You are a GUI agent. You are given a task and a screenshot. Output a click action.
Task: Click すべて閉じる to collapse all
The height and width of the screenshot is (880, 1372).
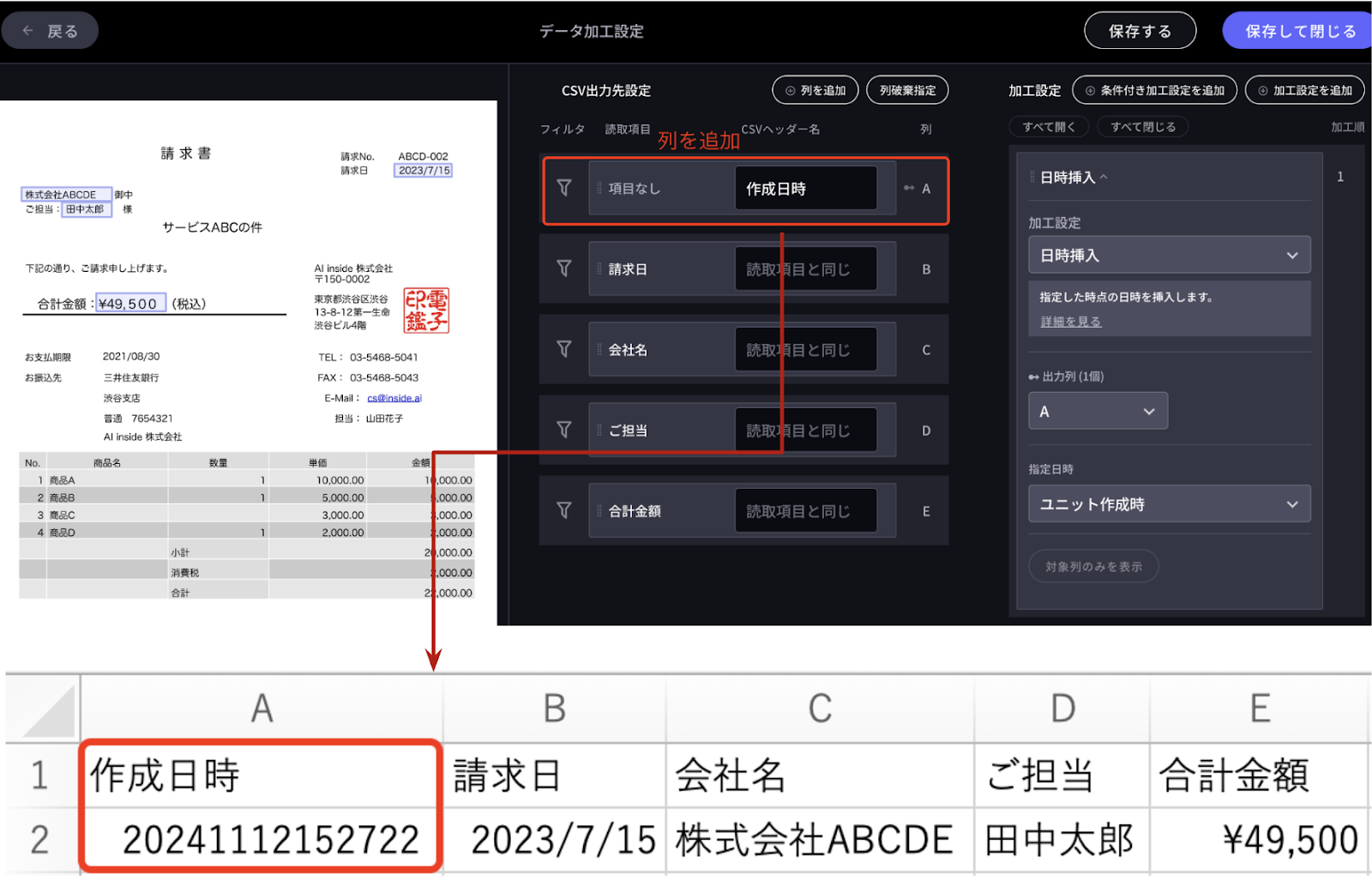1142,127
